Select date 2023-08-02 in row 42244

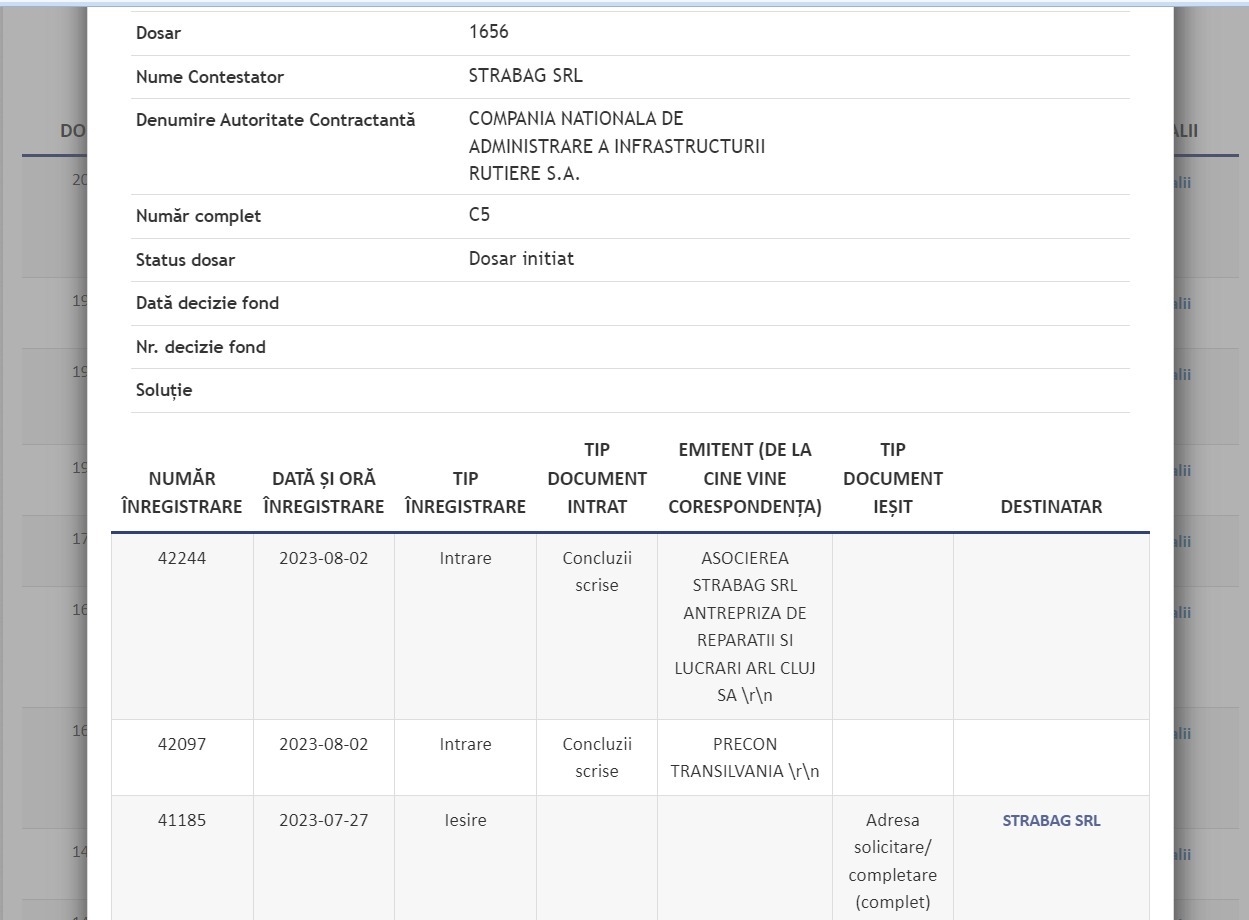point(323,558)
